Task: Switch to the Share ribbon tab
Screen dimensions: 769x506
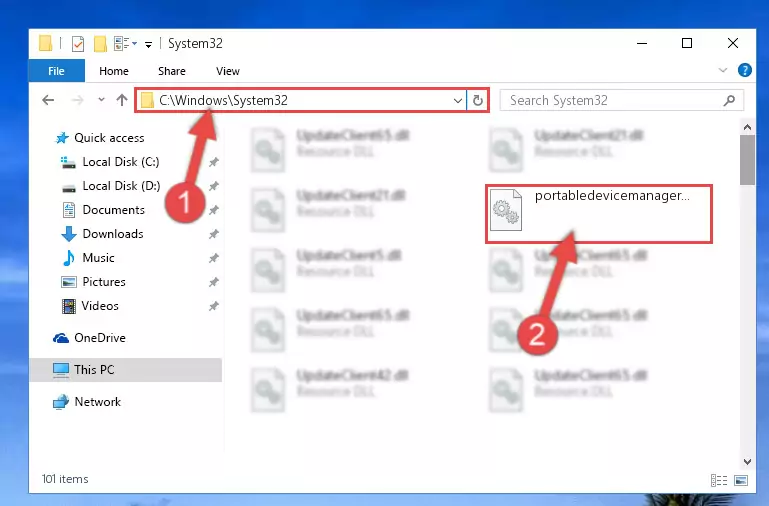Action: 172,71
